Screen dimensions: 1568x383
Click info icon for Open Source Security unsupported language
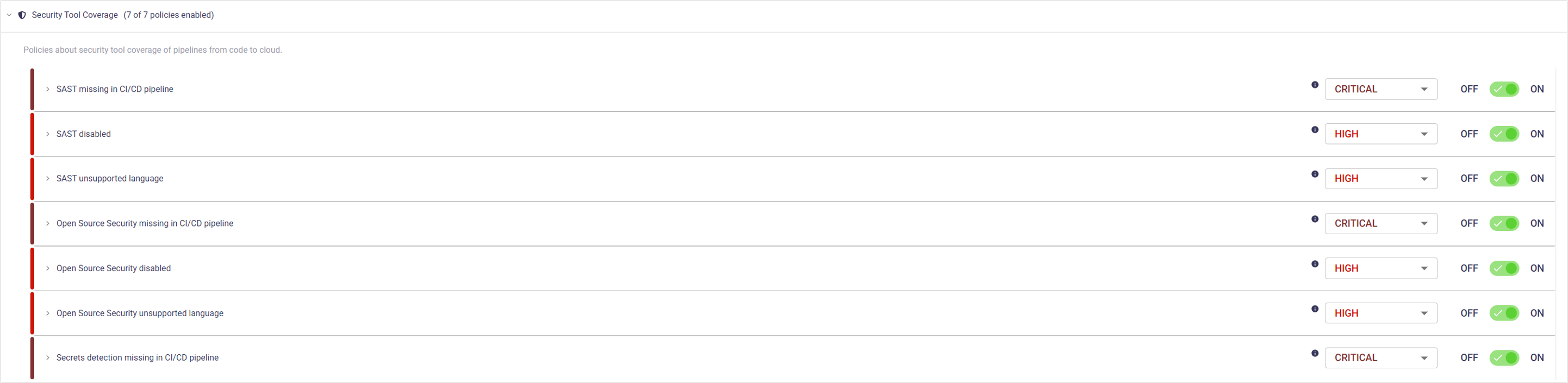click(1315, 310)
